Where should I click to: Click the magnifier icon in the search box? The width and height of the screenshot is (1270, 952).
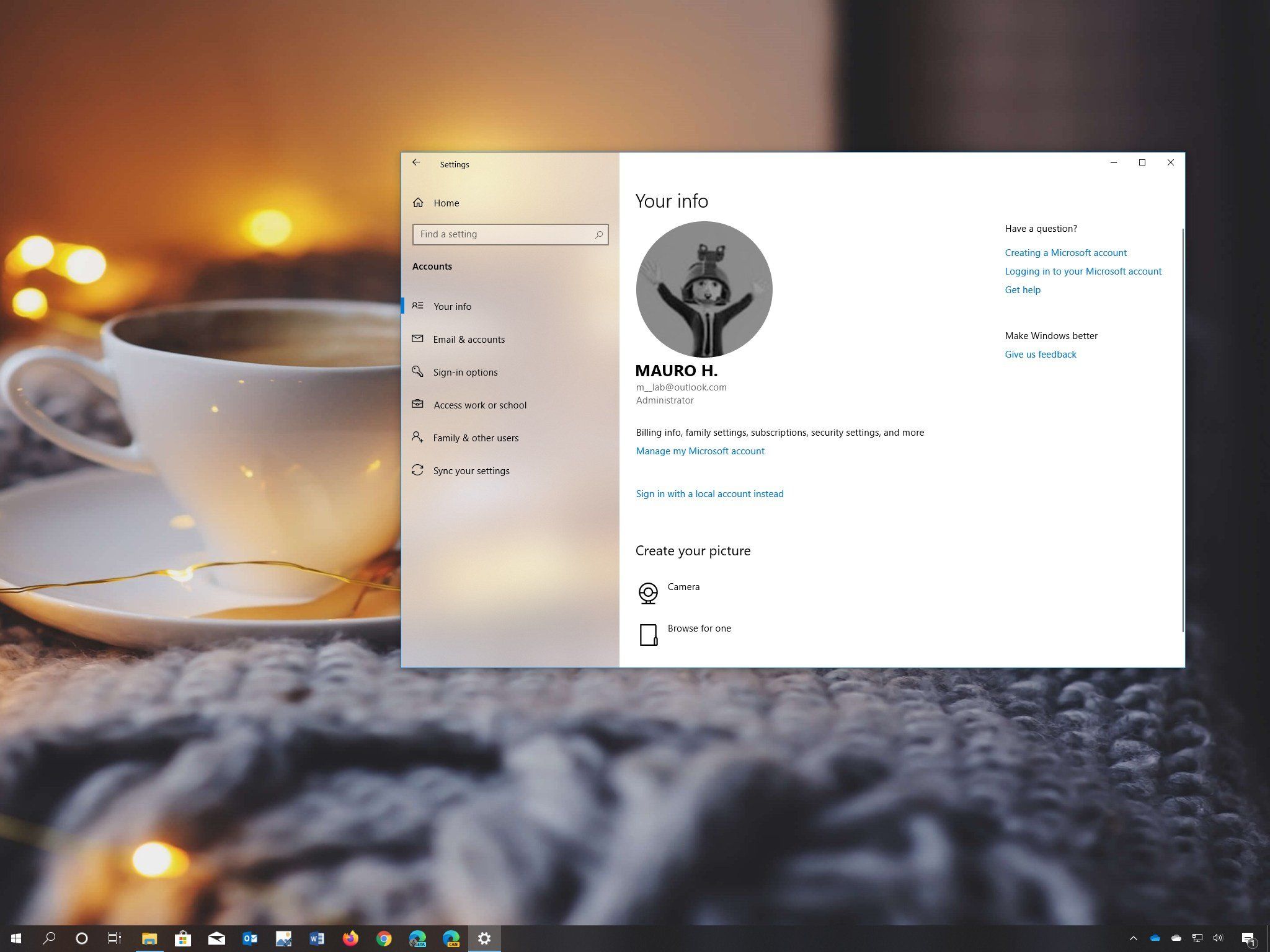coord(598,235)
